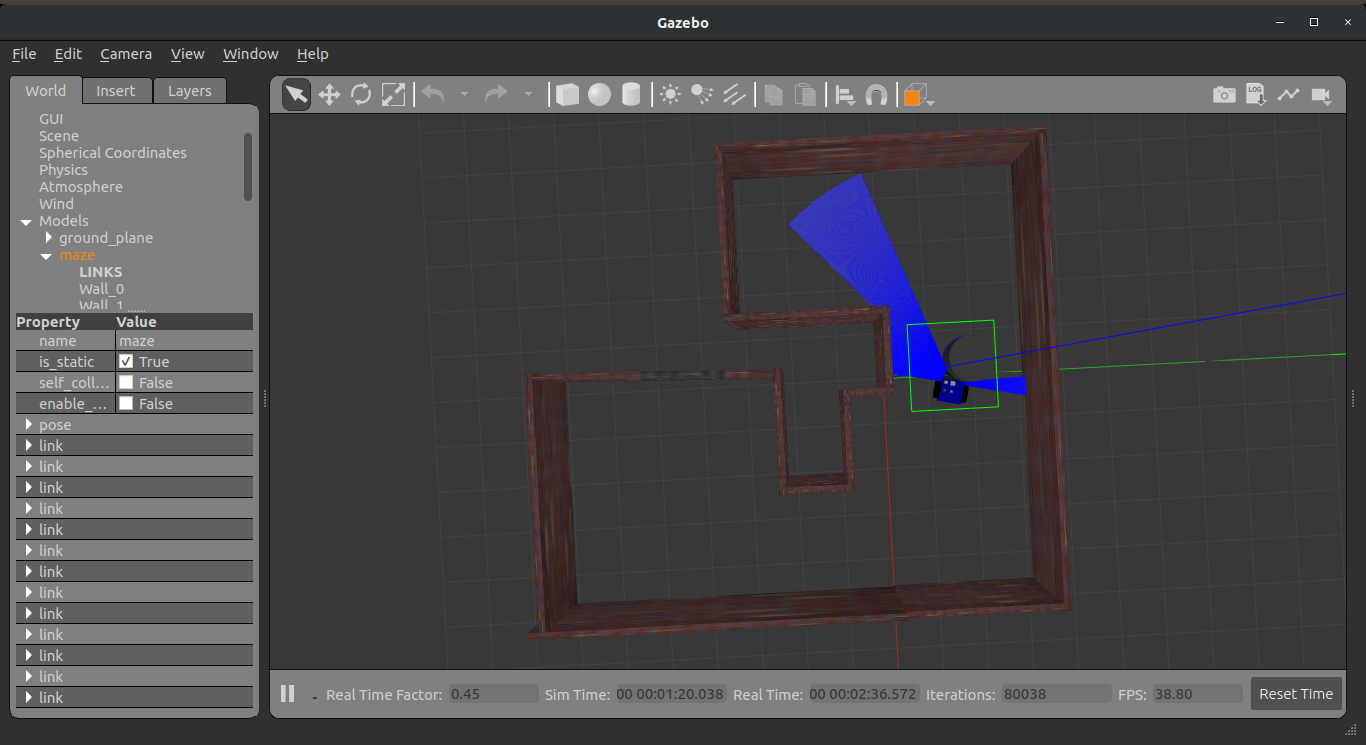This screenshot has height=745, width=1366.
Task: Click the Paste icon in toolbar
Action: [805, 95]
